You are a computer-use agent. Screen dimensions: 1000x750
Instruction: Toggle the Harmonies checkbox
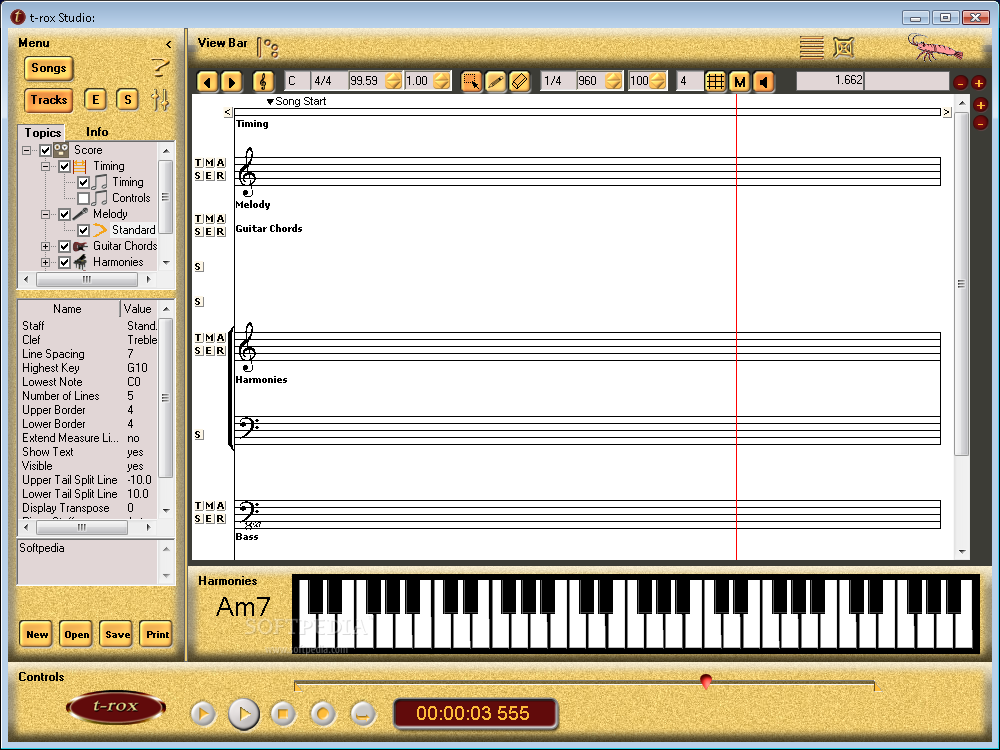[64, 262]
